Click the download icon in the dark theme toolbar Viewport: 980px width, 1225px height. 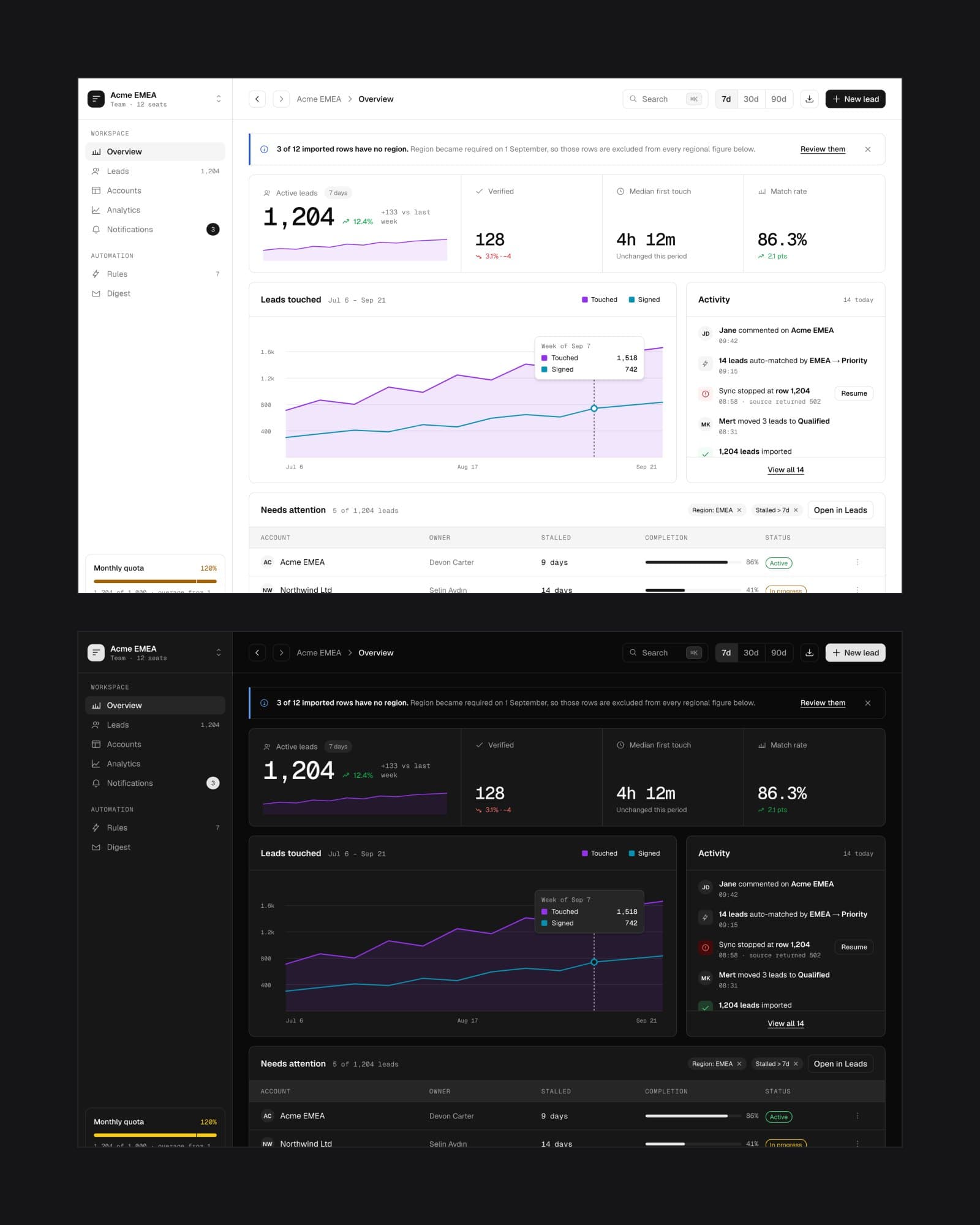pos(809,652)
